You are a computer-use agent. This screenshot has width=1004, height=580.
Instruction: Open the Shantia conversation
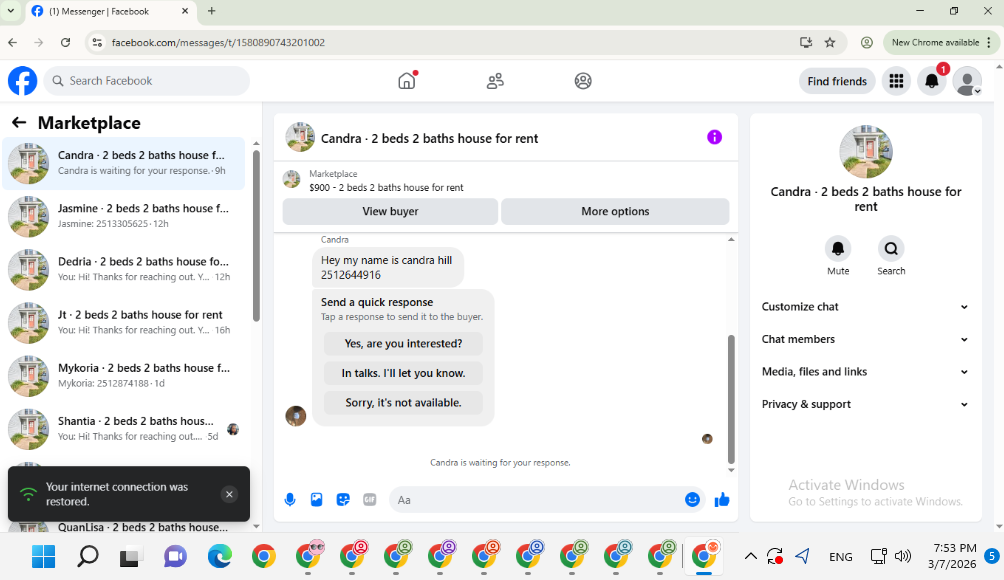(124, 429)
